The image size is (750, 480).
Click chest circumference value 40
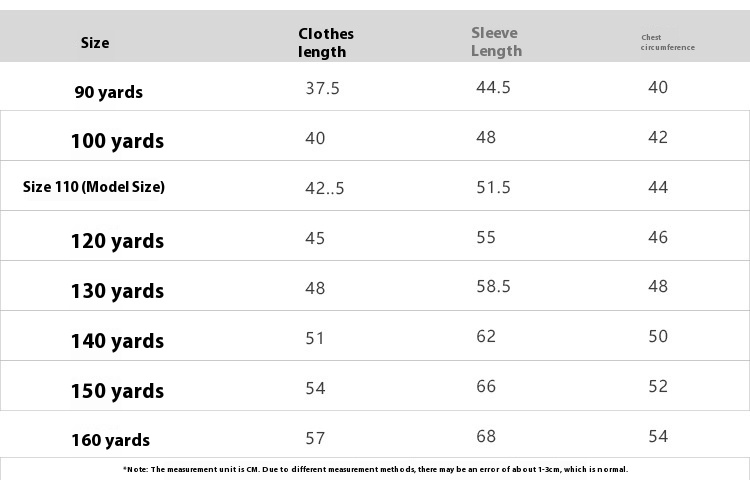[x=658, y=87]
